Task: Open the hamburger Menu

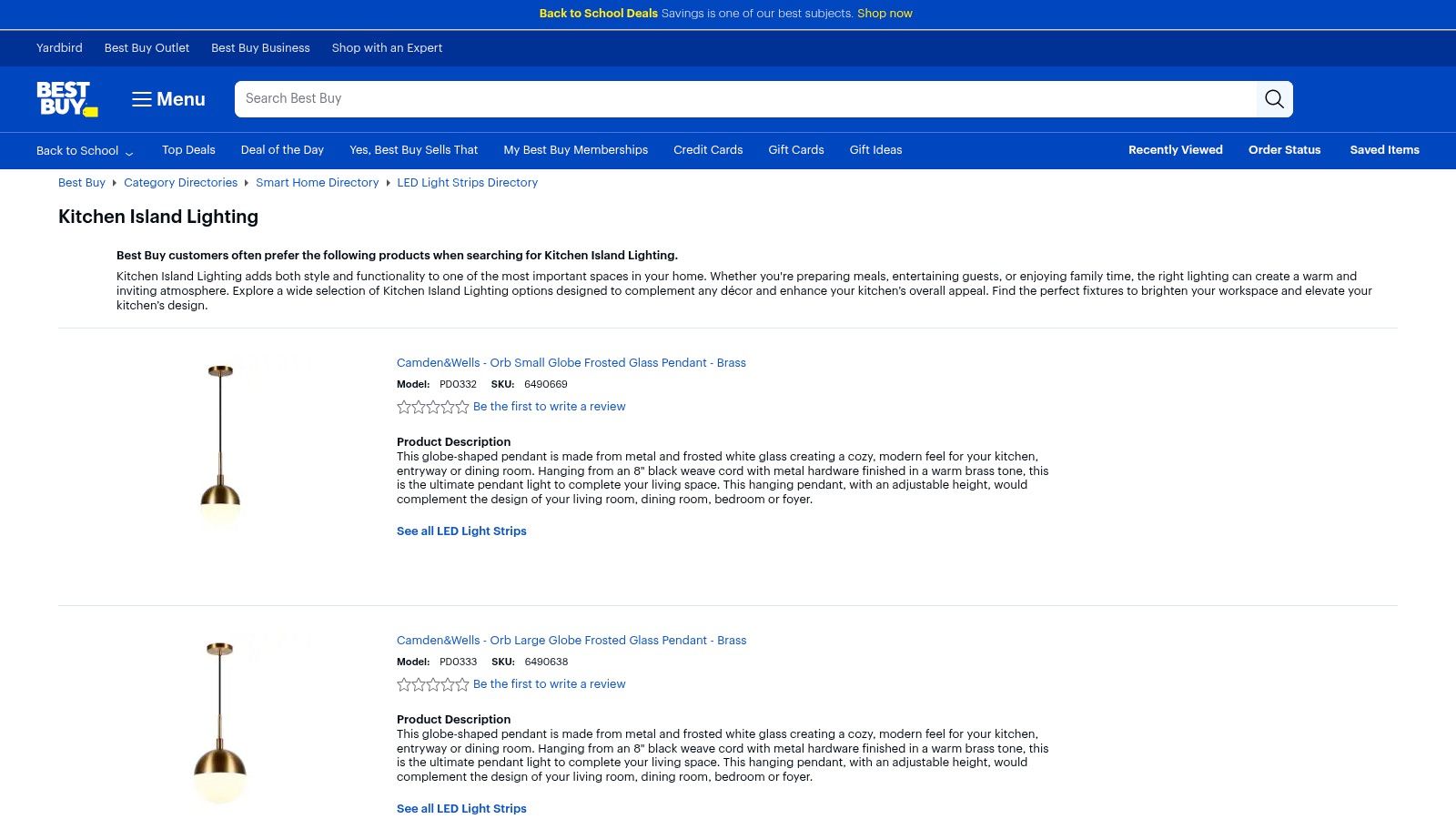Action: (168, 99)
